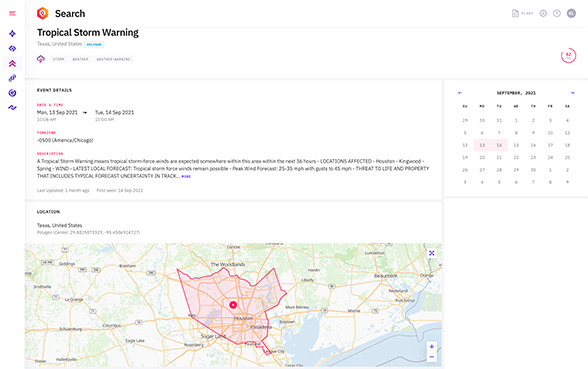Click the Search page heading
The width and height of the screenshot is (588, 369).
70,14
